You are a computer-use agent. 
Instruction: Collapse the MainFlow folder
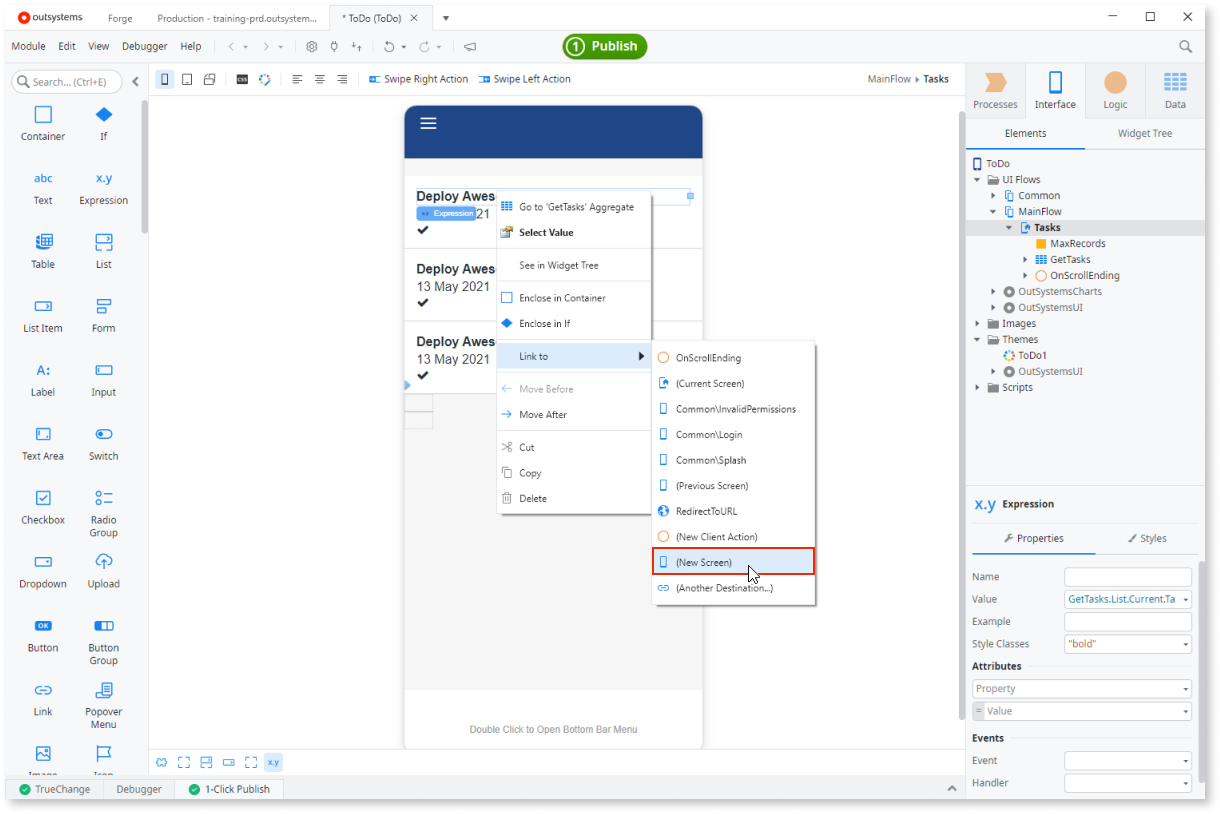click(x=993, y=211)
